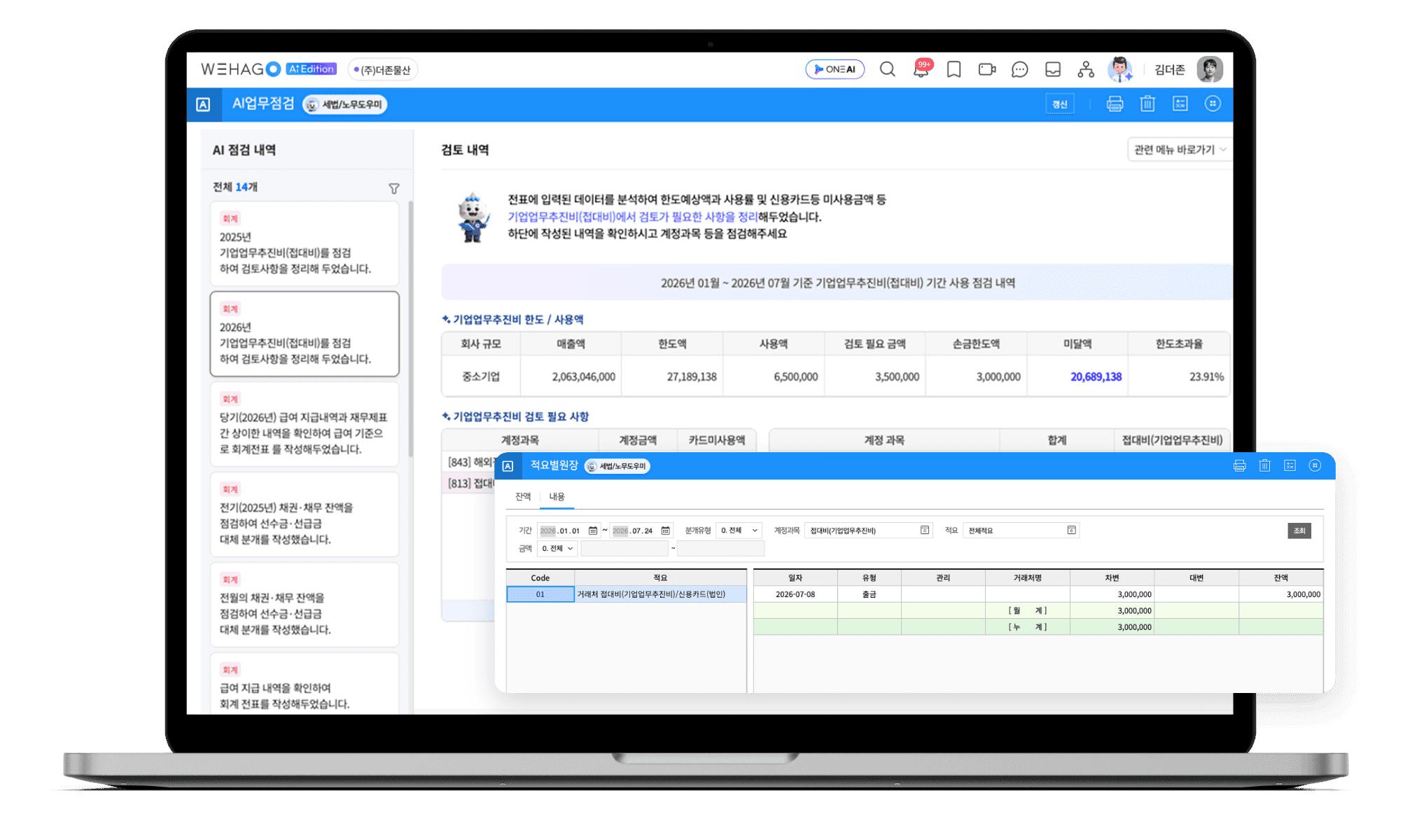Image resolution: width=1410 pixels, height=840 pixels.
Task: Open the organization chart icon
Action: click(x=1086, y=69)
